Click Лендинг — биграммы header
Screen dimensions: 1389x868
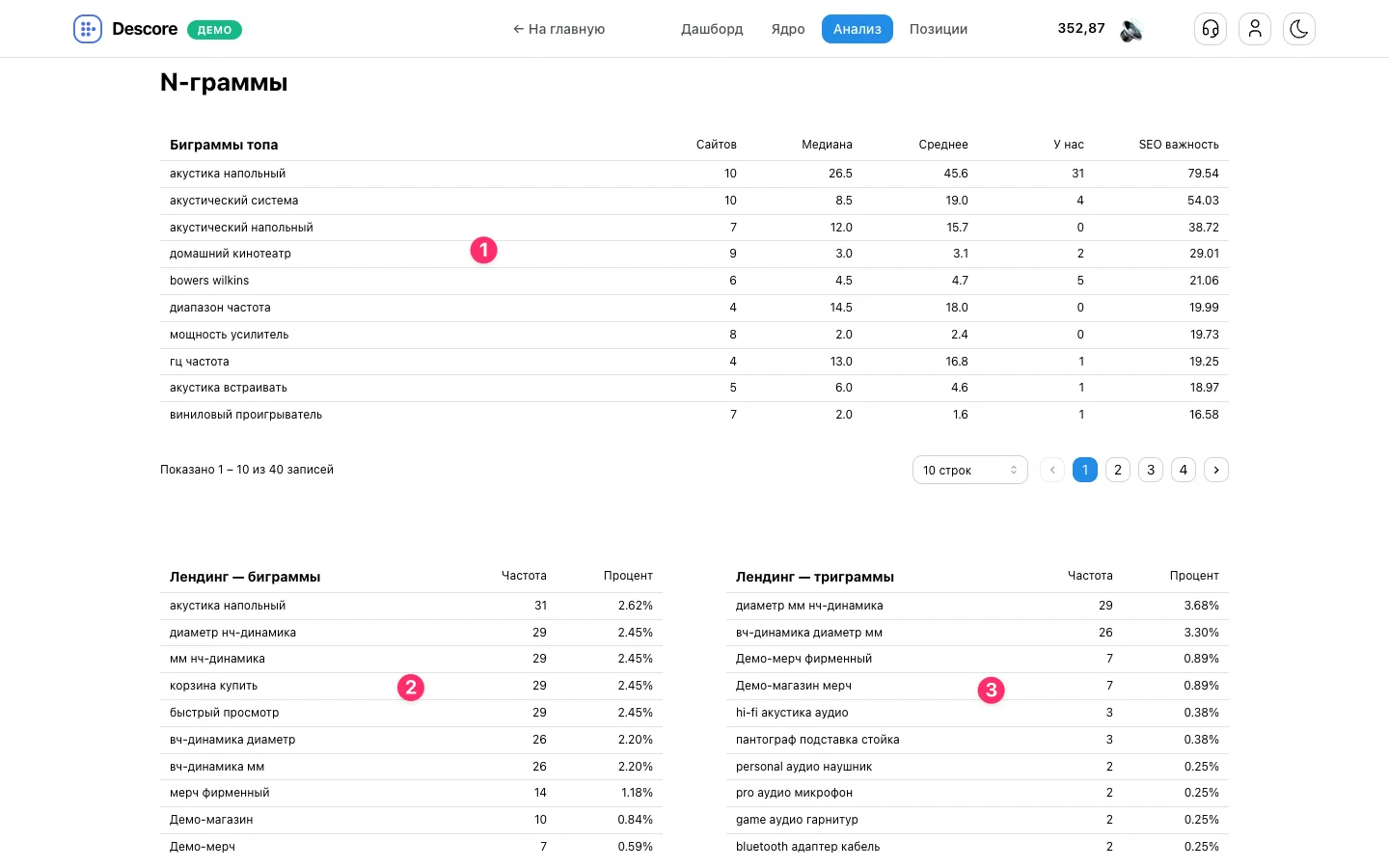245,577
